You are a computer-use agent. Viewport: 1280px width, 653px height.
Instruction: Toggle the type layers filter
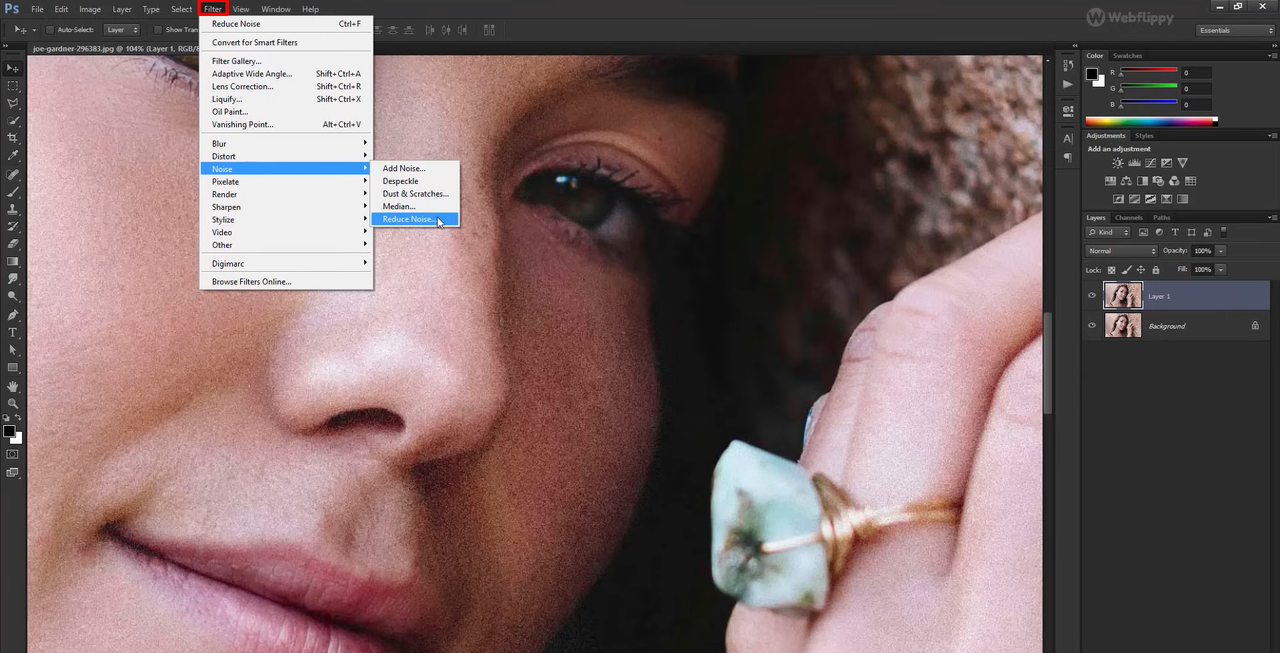(x=1175, y=232)
